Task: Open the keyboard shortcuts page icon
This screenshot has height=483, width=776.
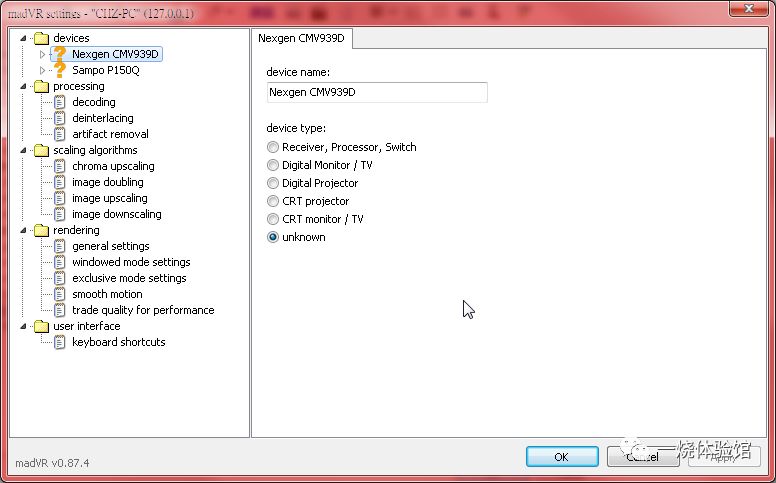Action: (59, 342)
